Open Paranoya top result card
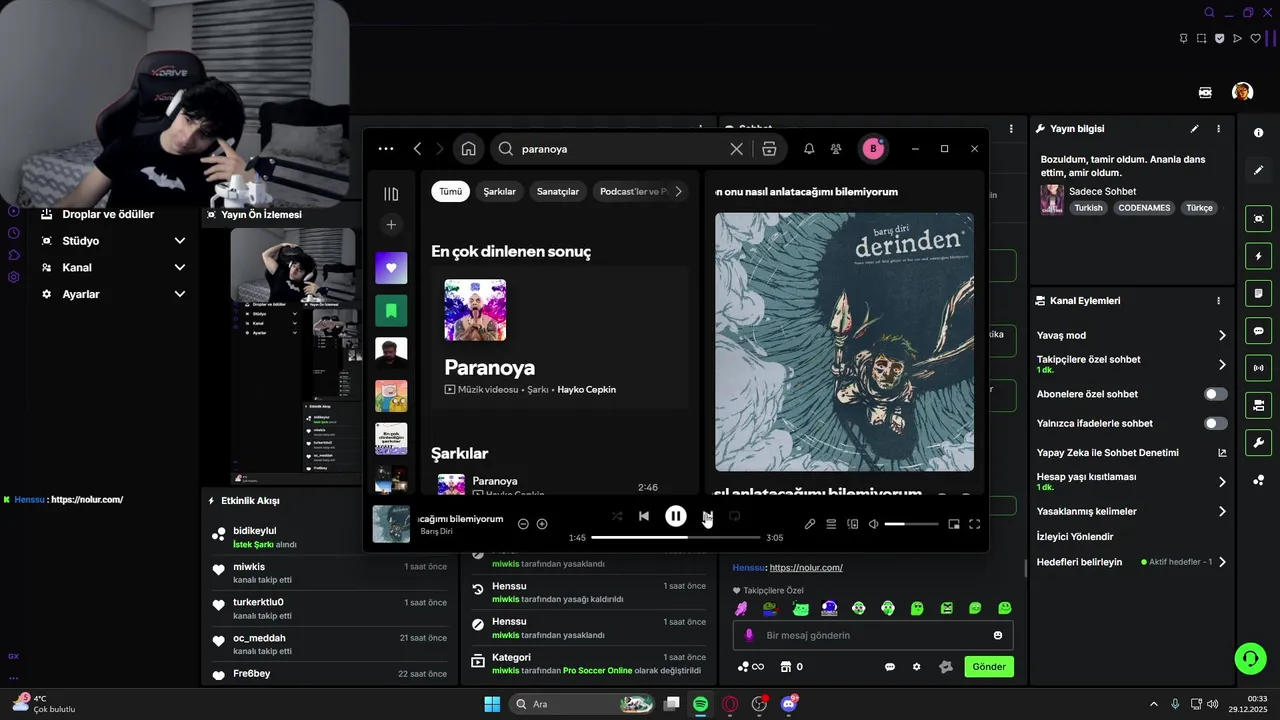This screenshot has width=1280, height=720. point(560,337)
